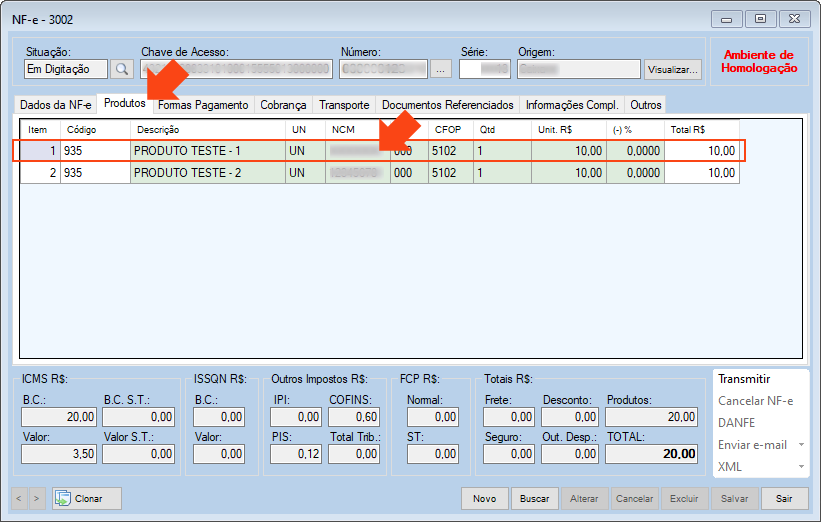This screenshot has width=821, height=522.
Task: Click the ellipsis button next to Número
Action: point(442,69)
